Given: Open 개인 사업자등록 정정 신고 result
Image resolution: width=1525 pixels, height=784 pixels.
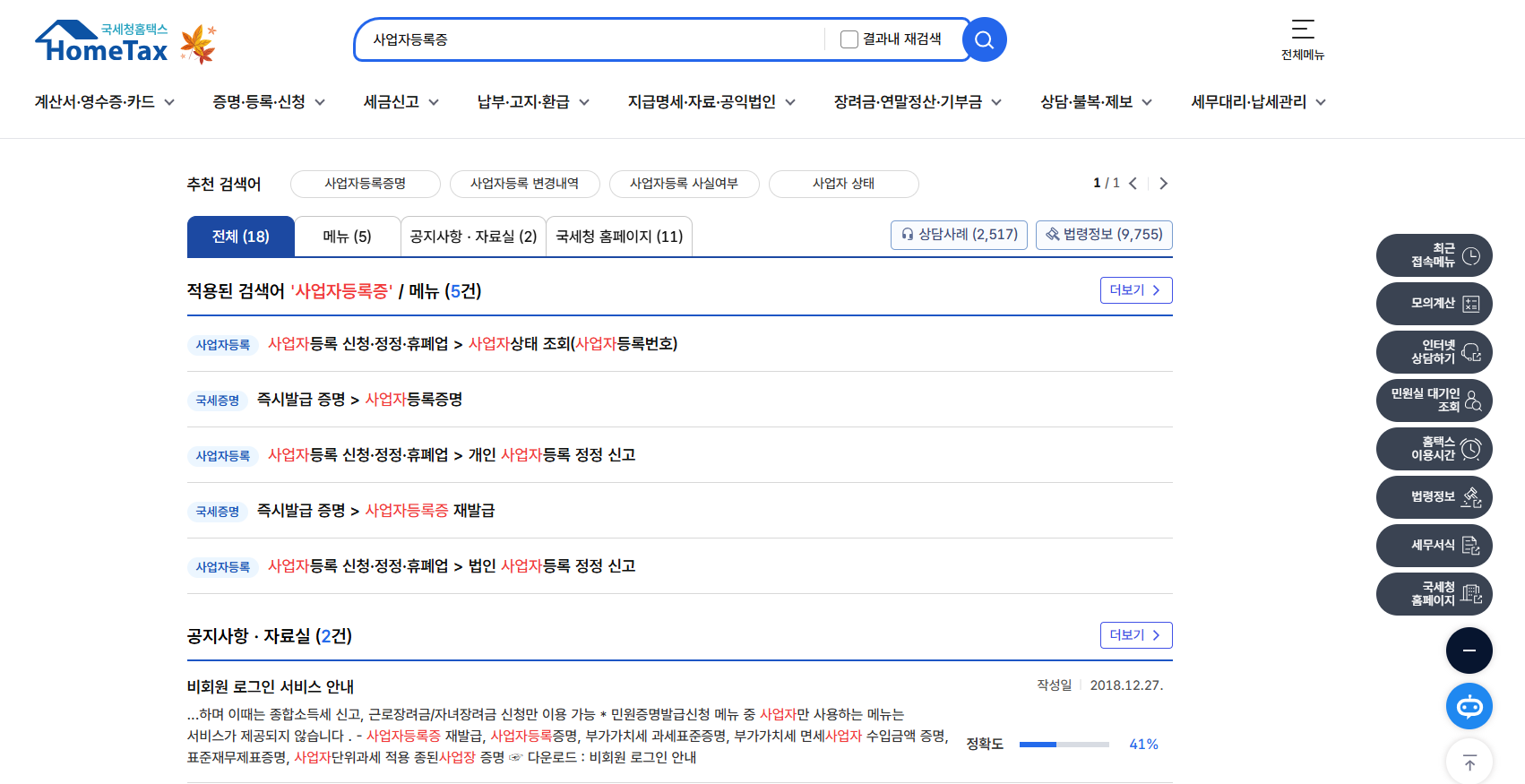Looking at the screenshot, I should 452,455.
